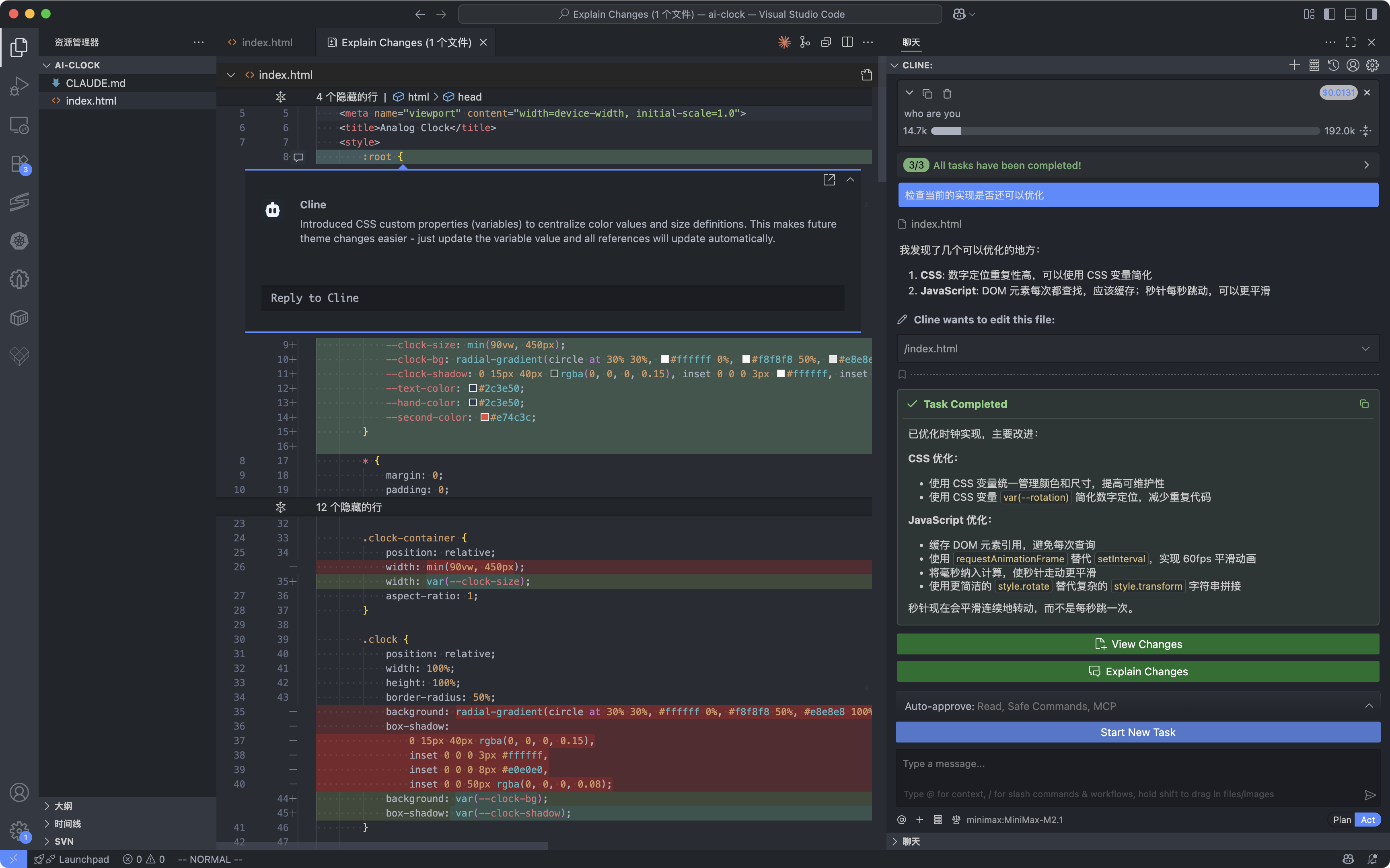Image resolution: width=1390 pixels, height=868 pixels.
Task: Open the Accounts icon in activity bar
Action: click(19, 792)
